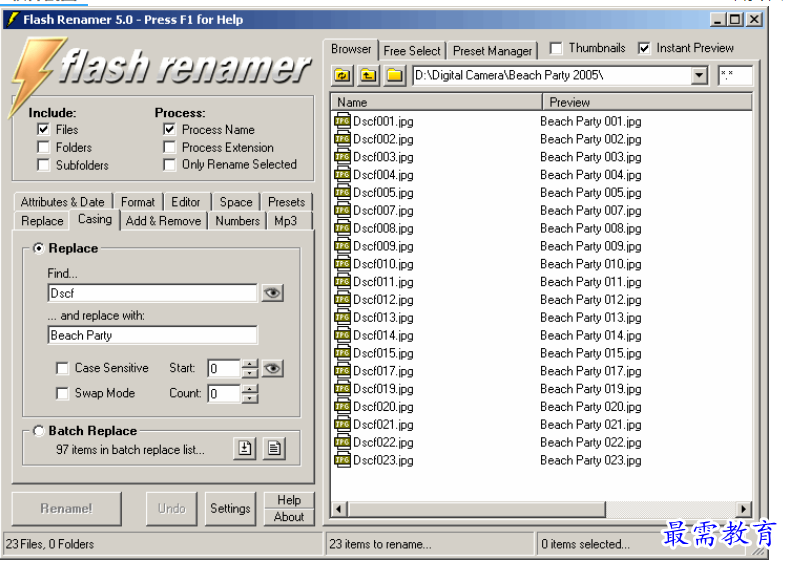Open the Preset Manager tab
This screenshot has height=565, width=785.
[x=492, y=51]
